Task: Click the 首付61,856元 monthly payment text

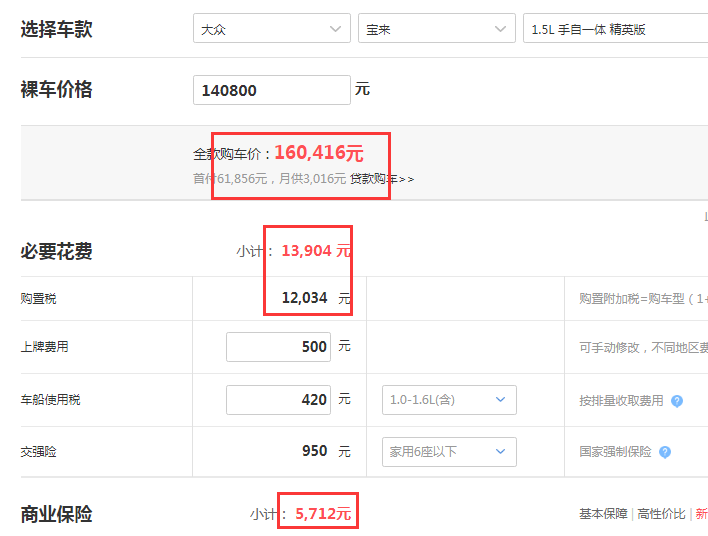Action: click(270, 179)
